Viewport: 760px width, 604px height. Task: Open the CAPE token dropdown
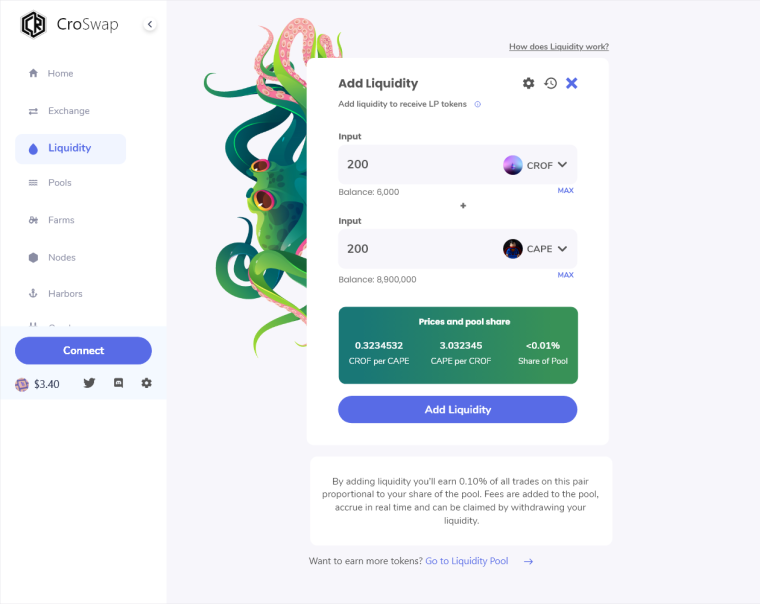pos(536,249)
